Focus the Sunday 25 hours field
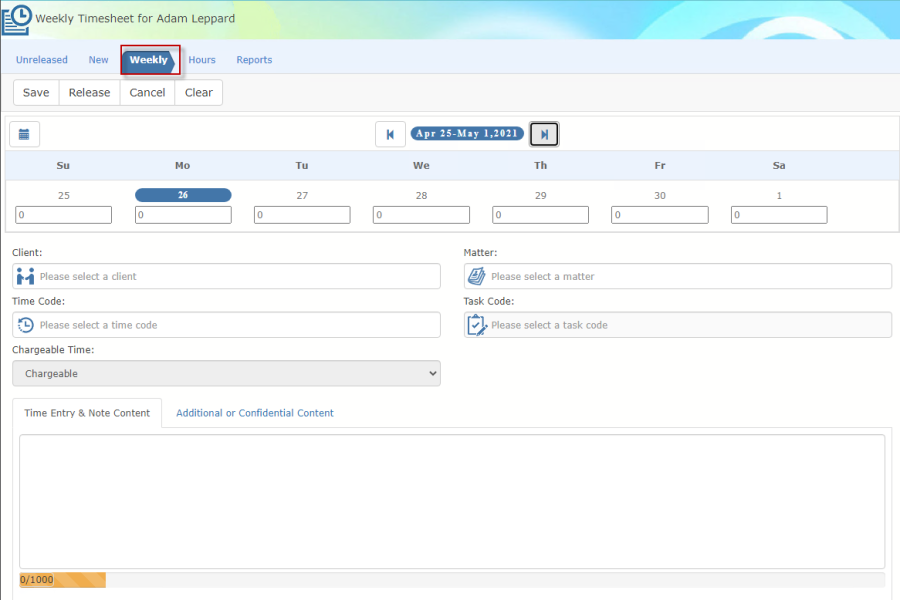The image size is (900, 600). pos(64,215)
